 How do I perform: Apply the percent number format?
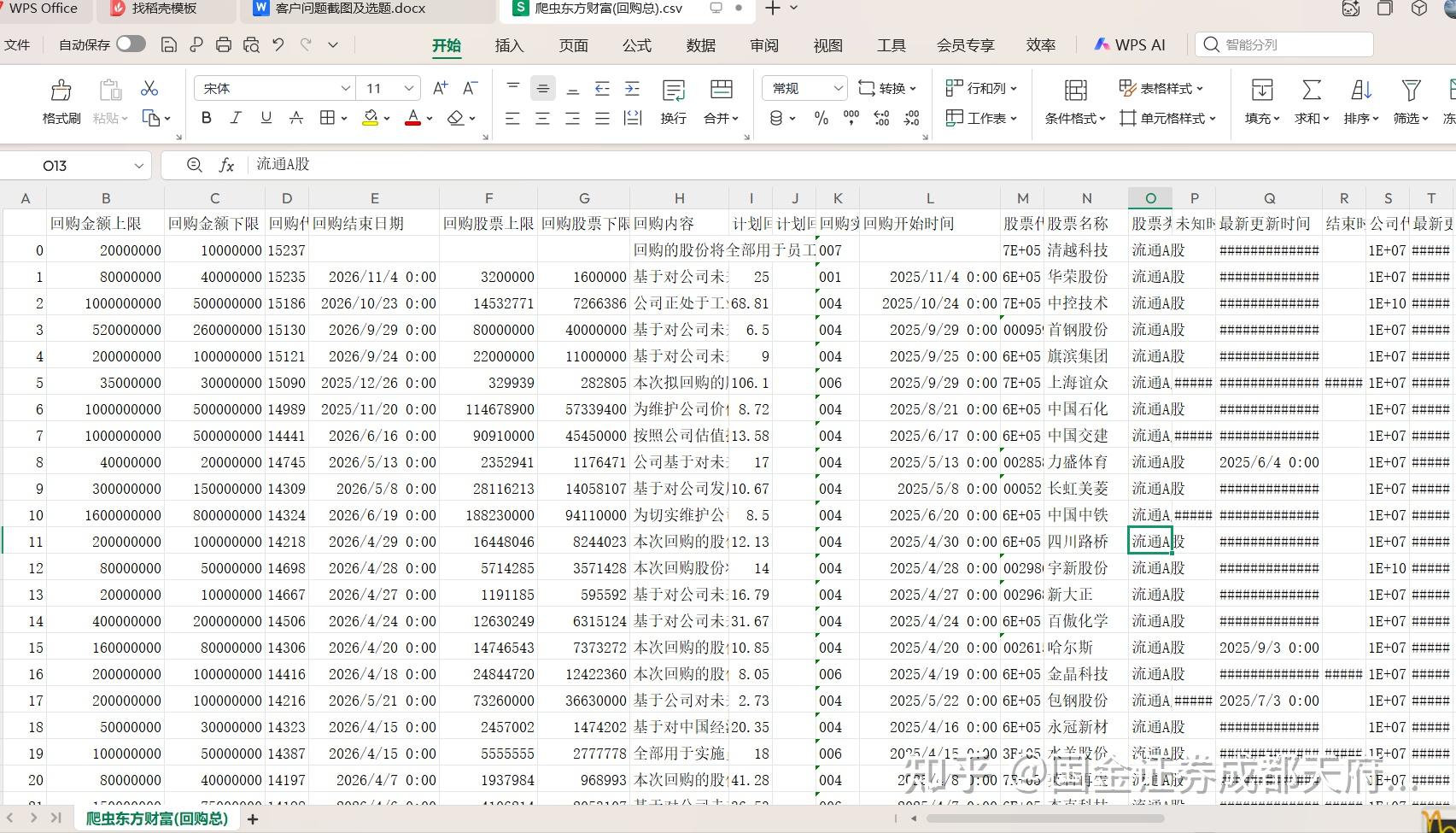[x=822, y=120]
